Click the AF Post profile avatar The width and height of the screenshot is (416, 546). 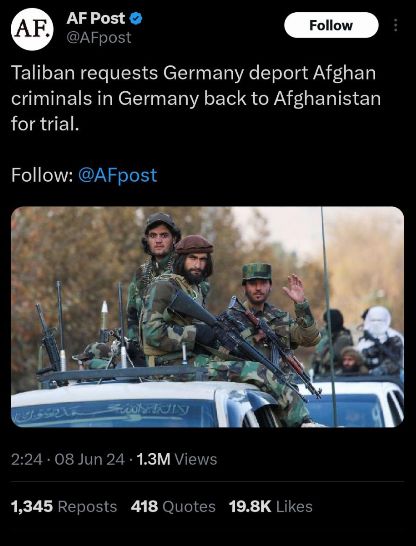click(x=32, y=29)
